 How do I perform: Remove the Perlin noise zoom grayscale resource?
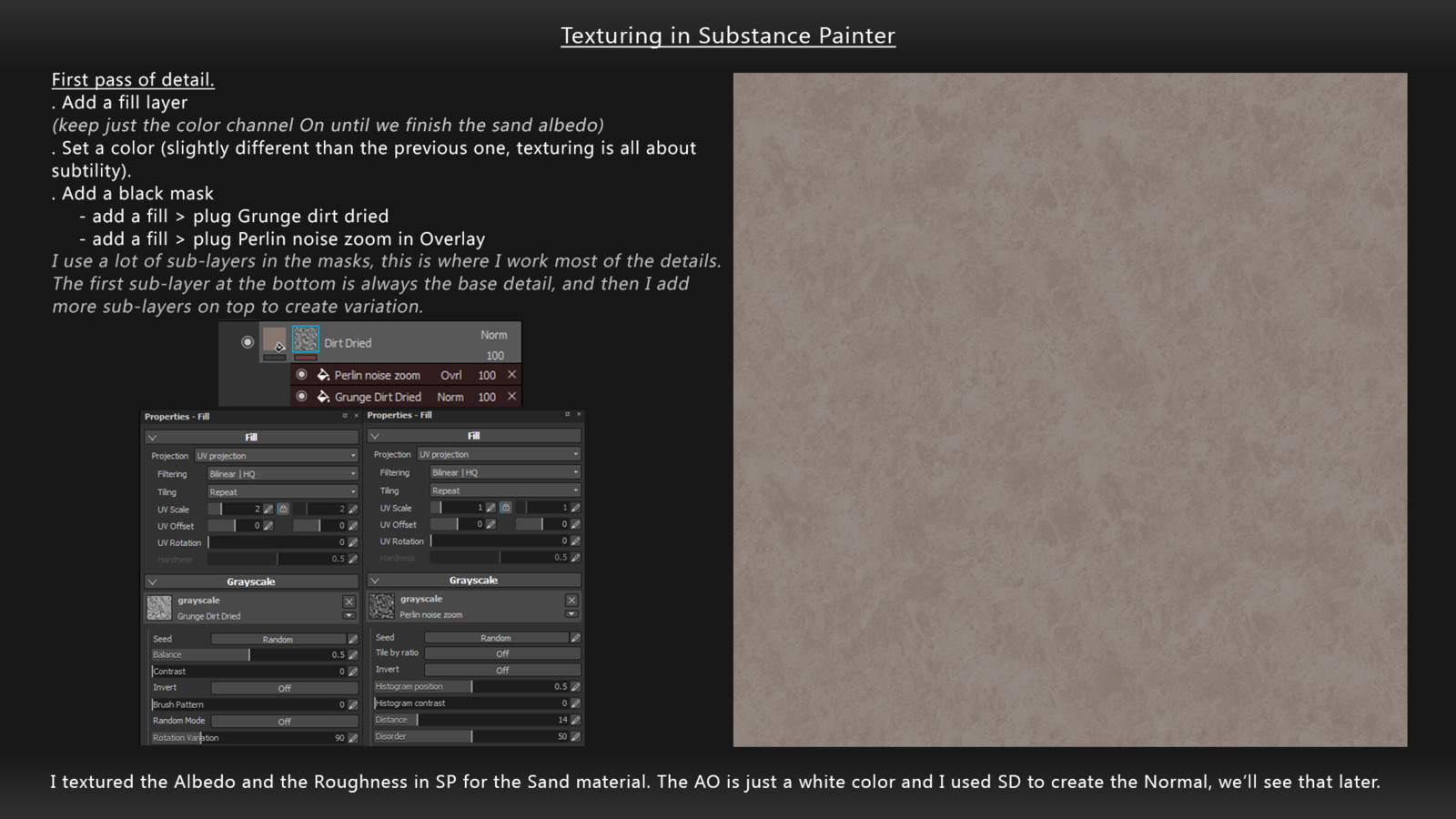[x=571, y=600]
